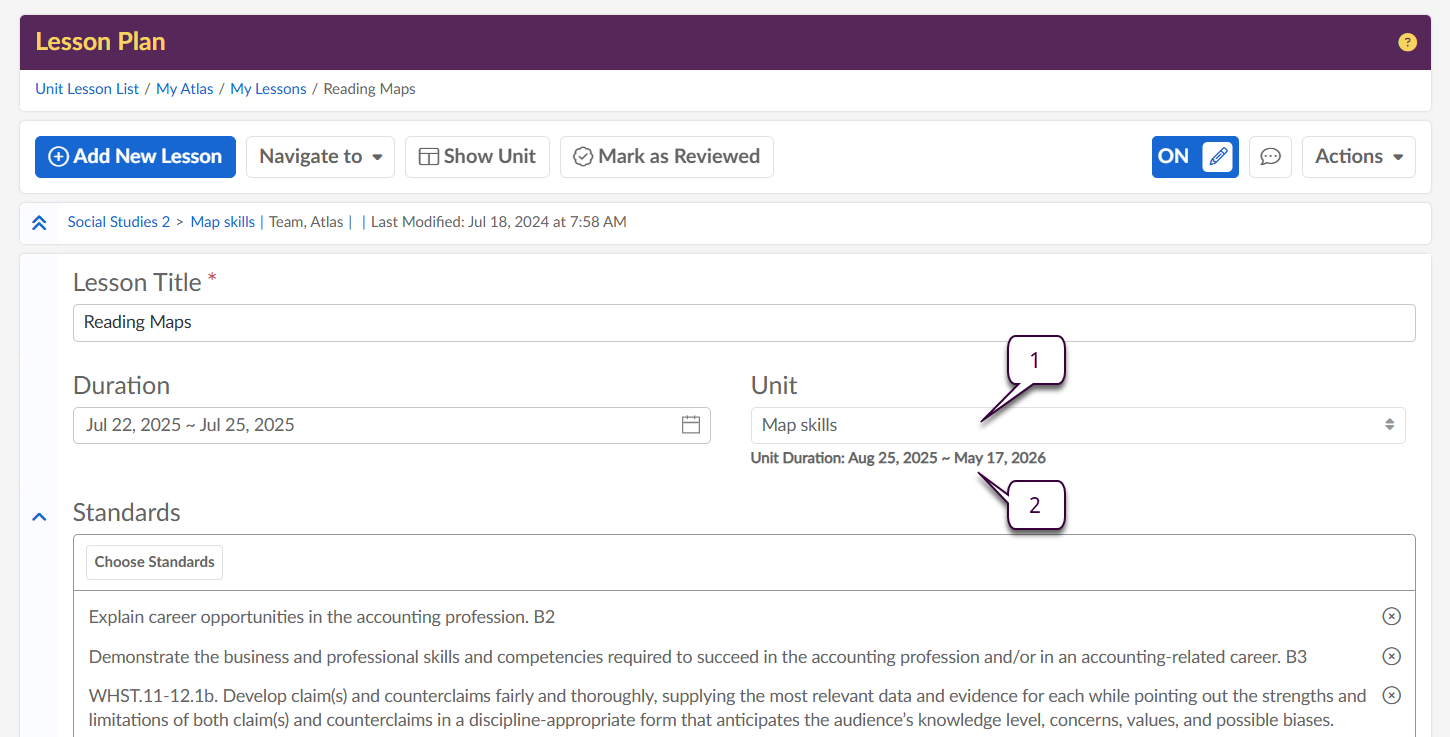1450x737 pixels.
Task: Remove the accounting career opportunities B2 standard
Action: pos(1390,617)
